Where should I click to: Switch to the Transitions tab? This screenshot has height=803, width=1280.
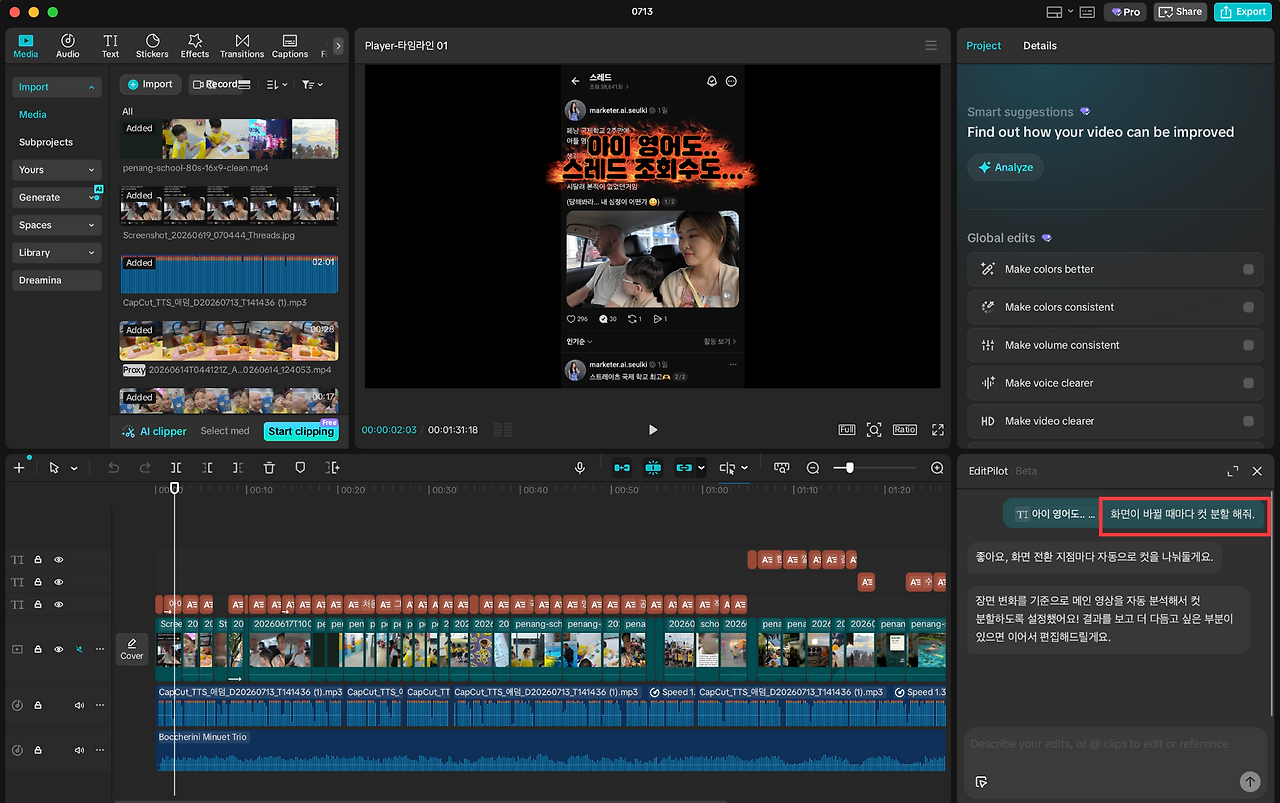[242, 46]
